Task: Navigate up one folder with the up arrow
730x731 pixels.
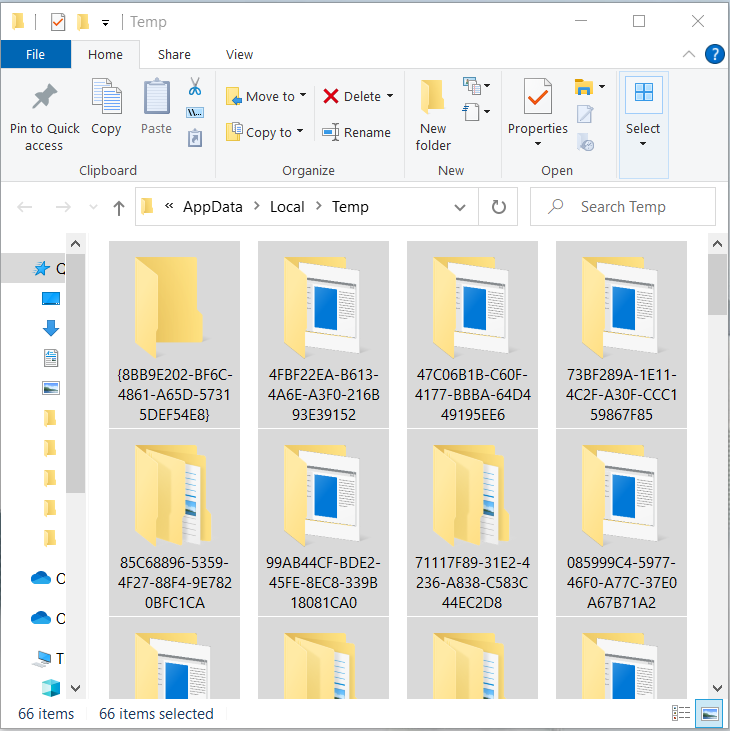Action: (x=119, y=207)
